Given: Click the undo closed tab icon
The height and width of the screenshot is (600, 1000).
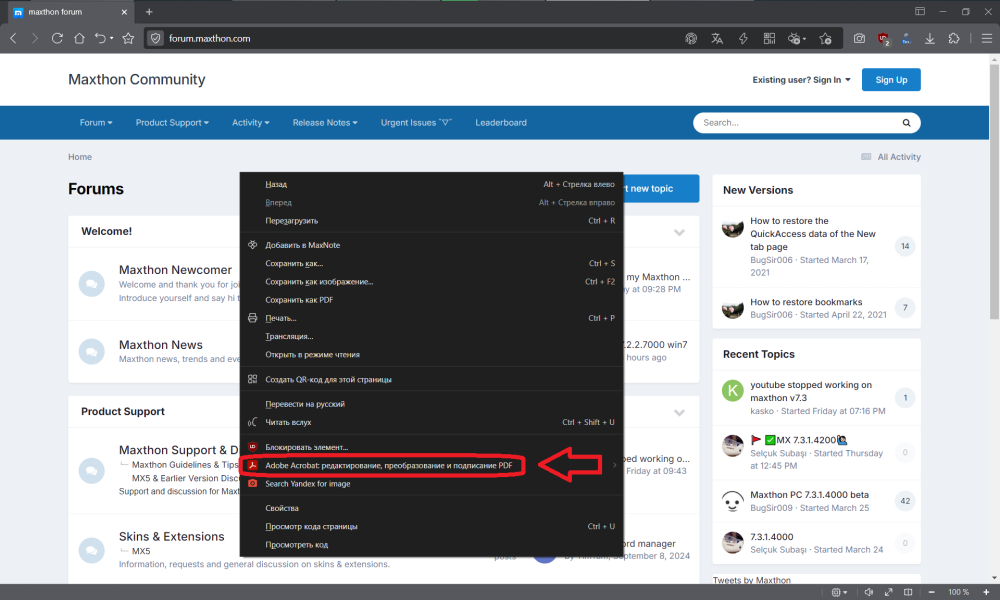Looking at the screenshot, I should point(100,38).
